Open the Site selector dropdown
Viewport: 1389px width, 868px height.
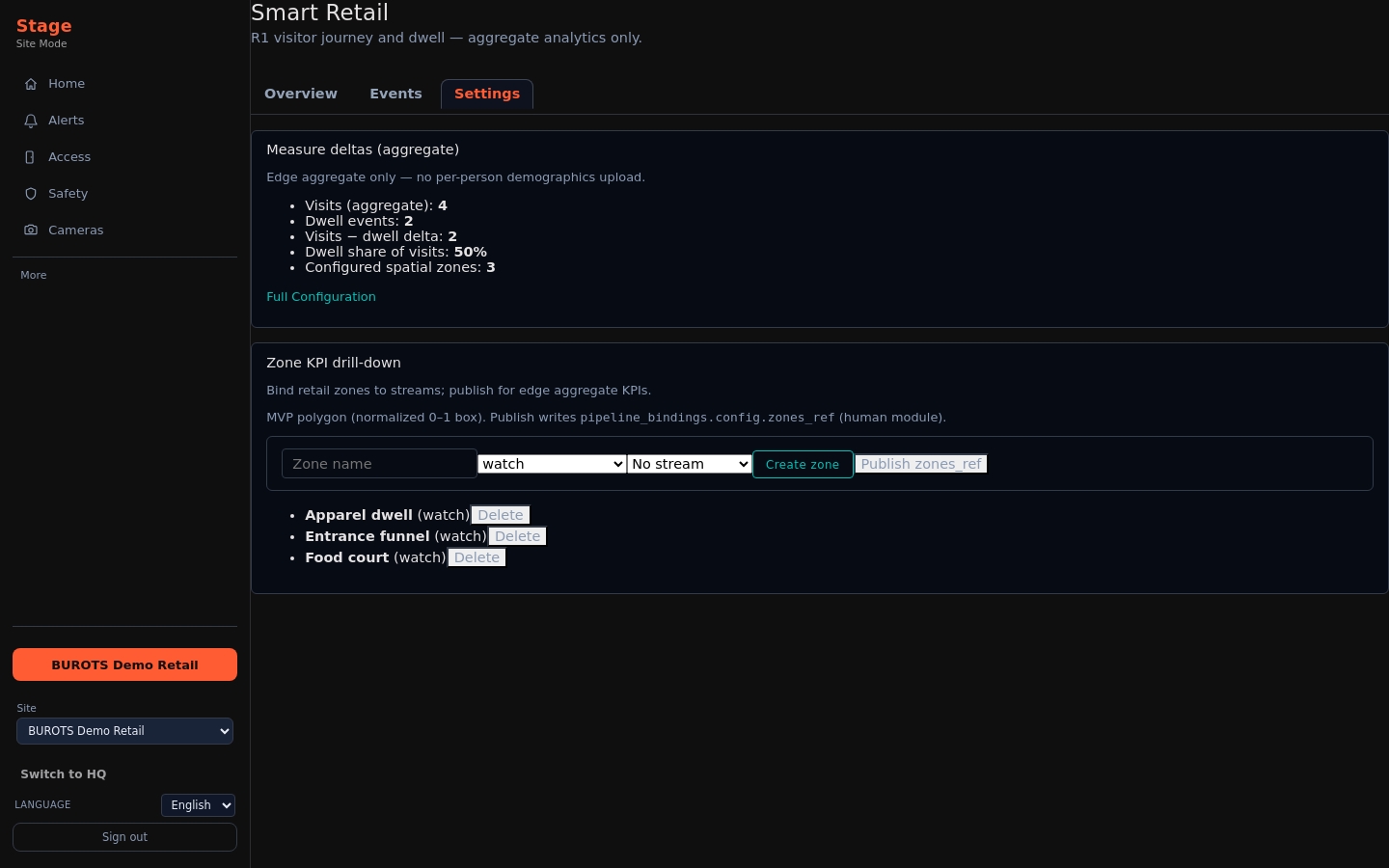pyautogui.click(x=124, y=731)
